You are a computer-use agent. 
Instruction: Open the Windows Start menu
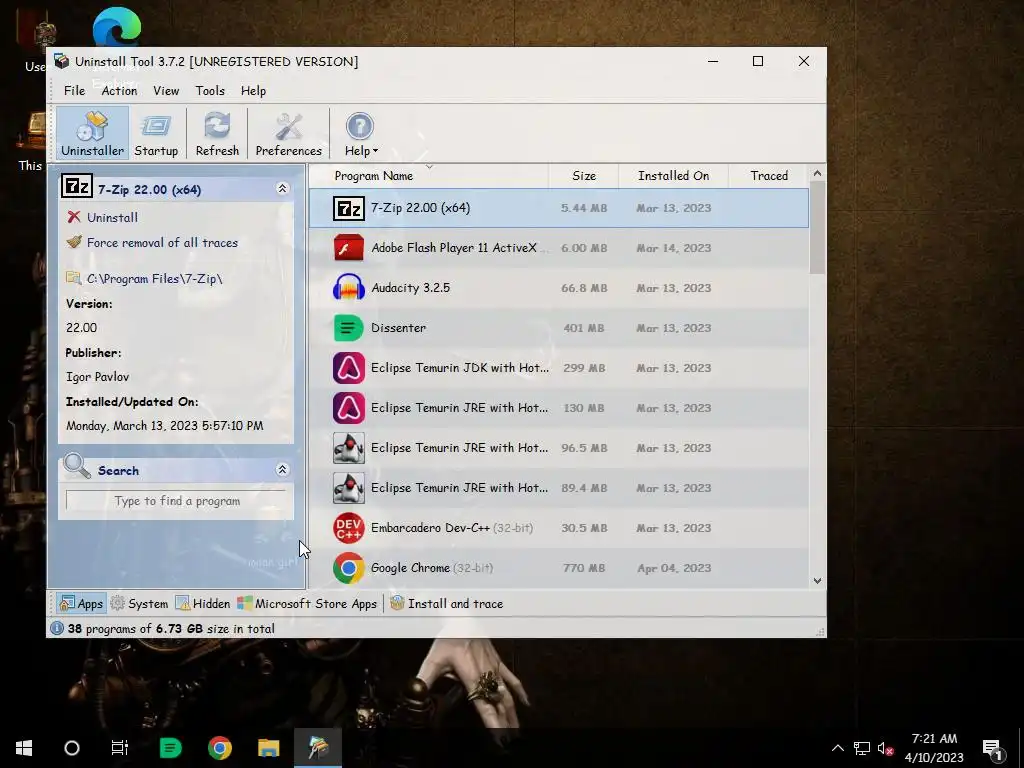(24, 748)
